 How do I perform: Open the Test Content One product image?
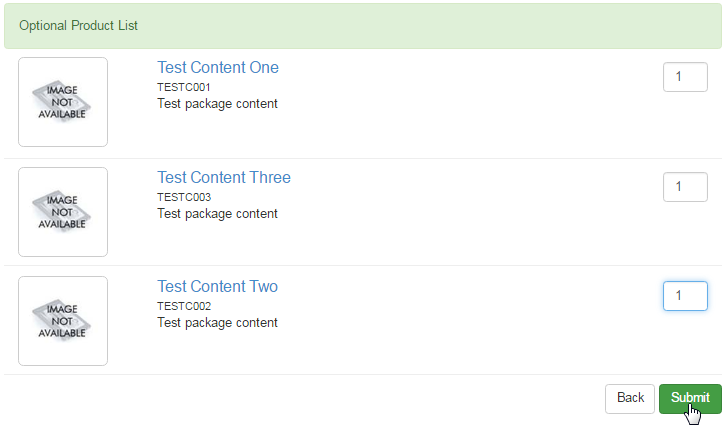click(x=63, y=102)
